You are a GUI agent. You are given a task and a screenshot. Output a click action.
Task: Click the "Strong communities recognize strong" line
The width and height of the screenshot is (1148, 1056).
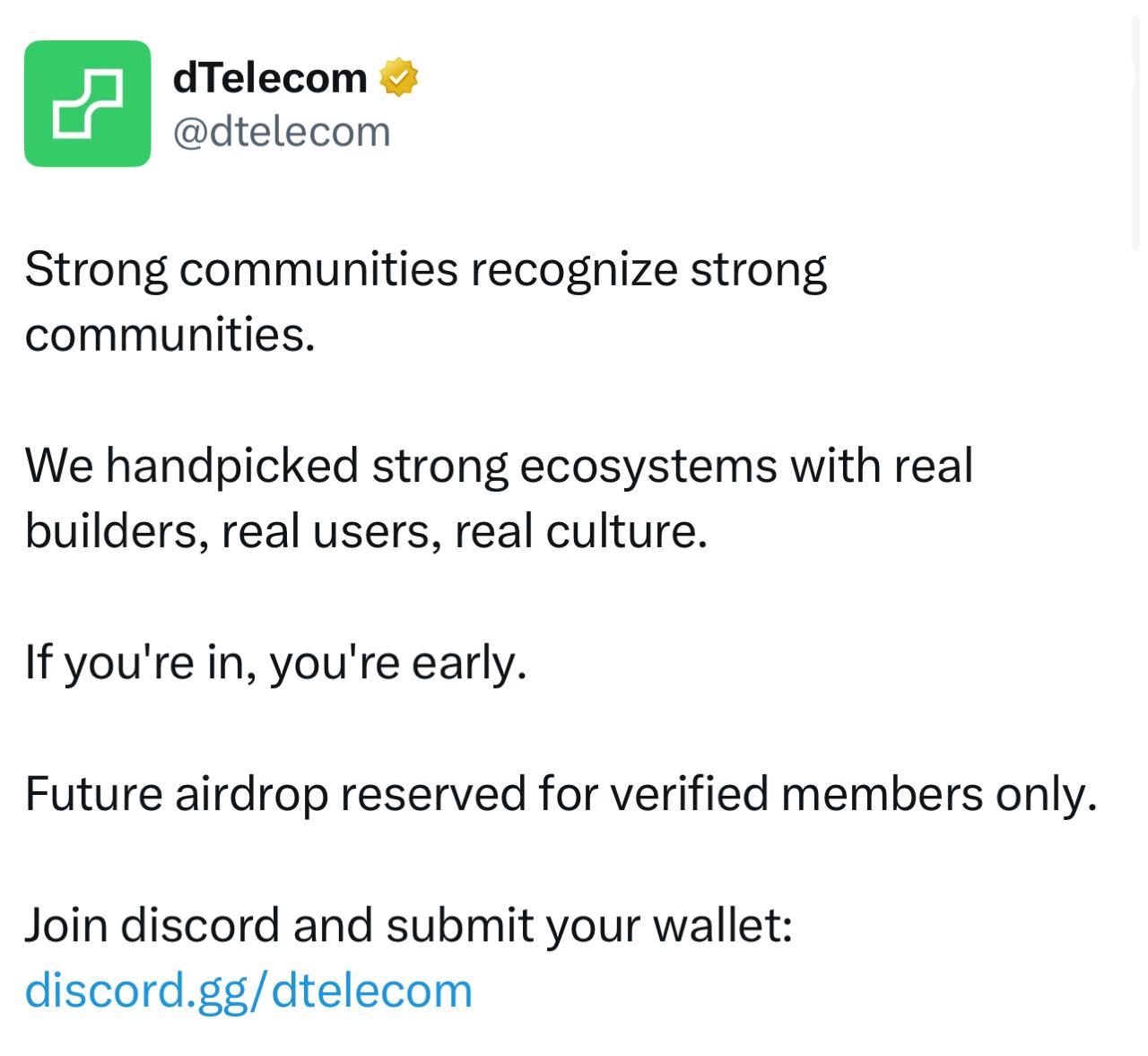coord(425,270)
